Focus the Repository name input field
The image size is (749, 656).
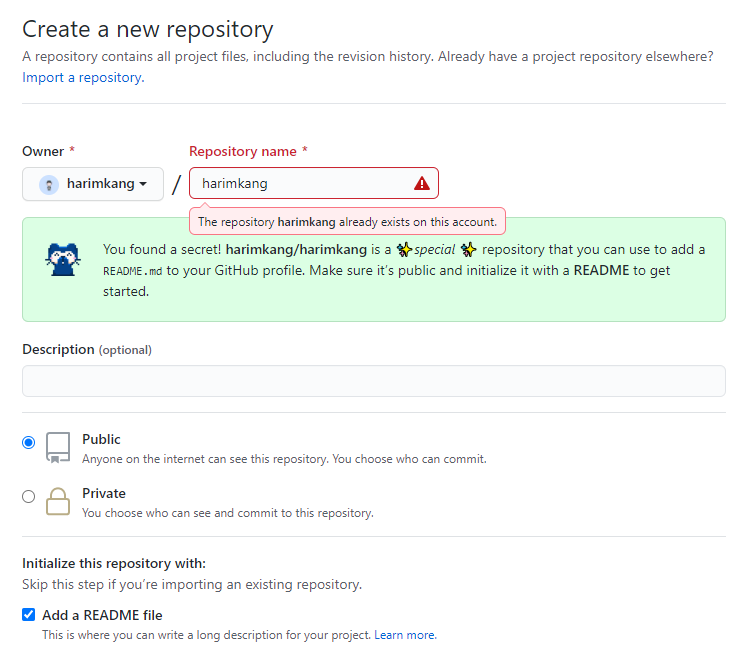tap(314, 183)
